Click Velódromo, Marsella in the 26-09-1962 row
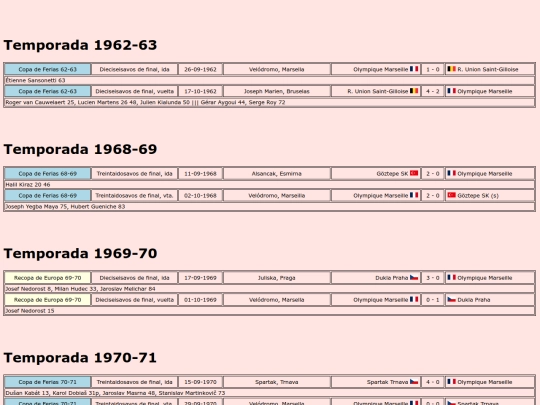Viewport: 540px width, 405px height. pyautogui.click(x=277, y=69)
